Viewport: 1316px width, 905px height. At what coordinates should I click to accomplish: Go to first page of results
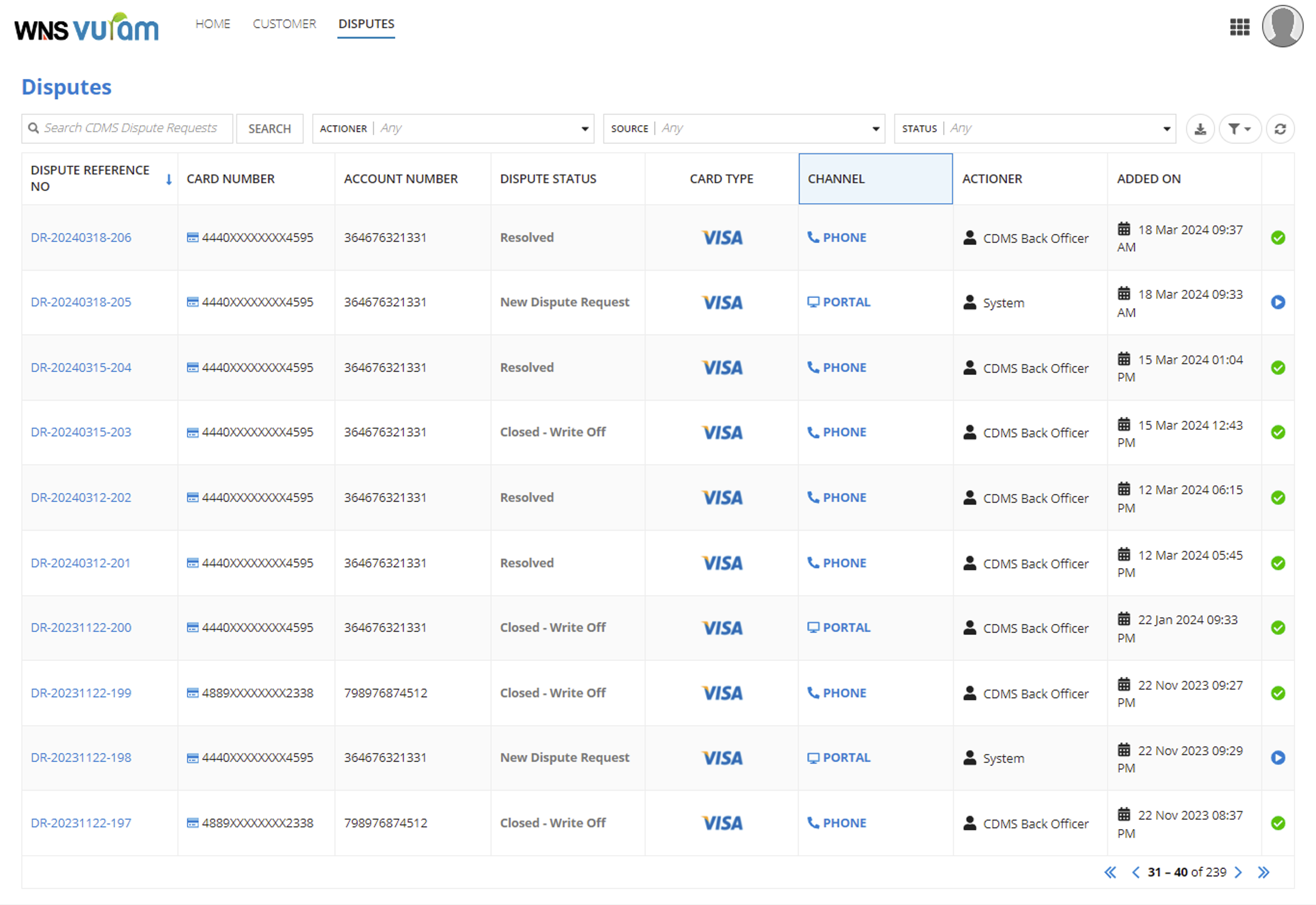pyautogui.click(x=1110, y=872)
